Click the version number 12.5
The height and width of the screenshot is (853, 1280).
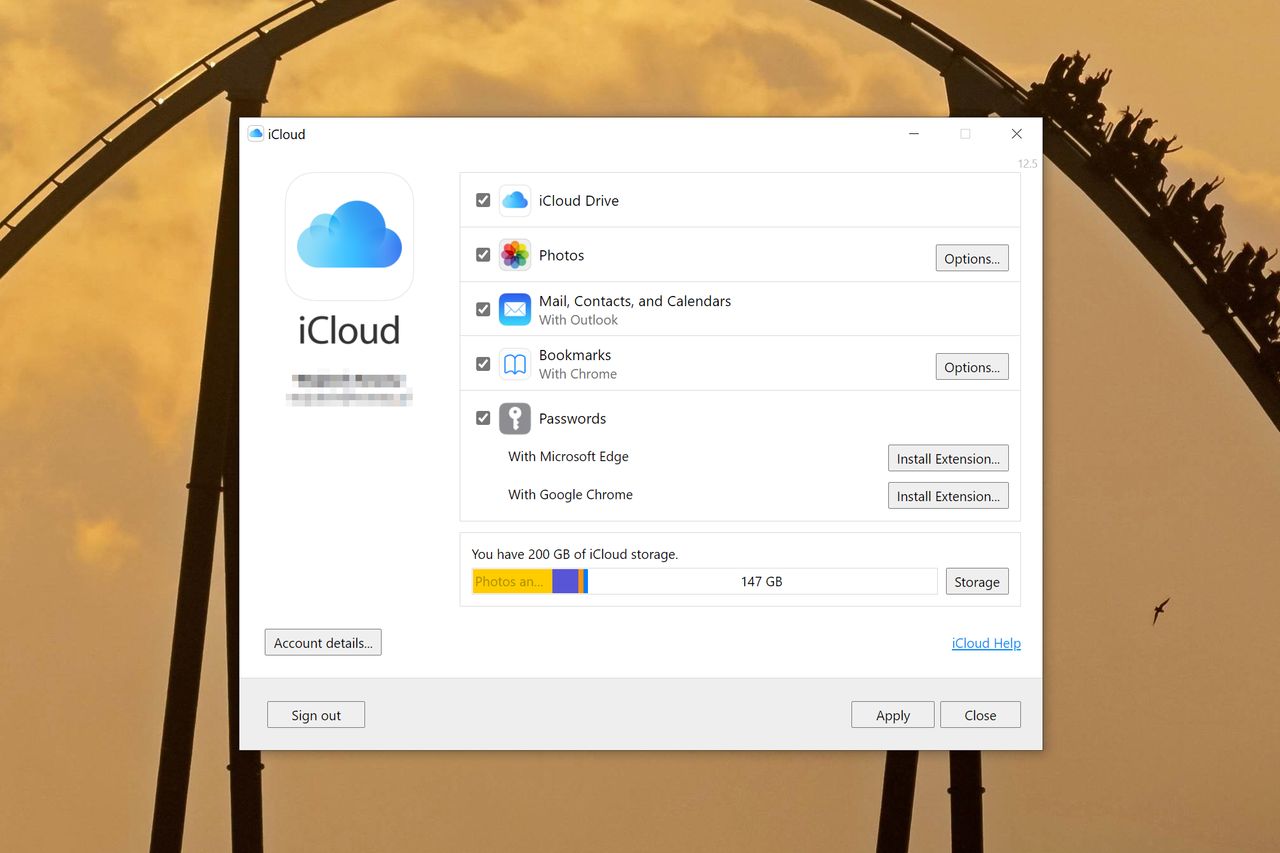point(1028,163)
